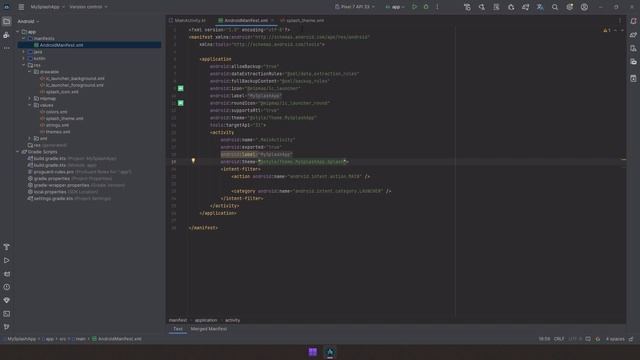This screenshot has width=640, height=360.
Task: Collapse the Gradle Scripts node
Action: pos(18,152)
